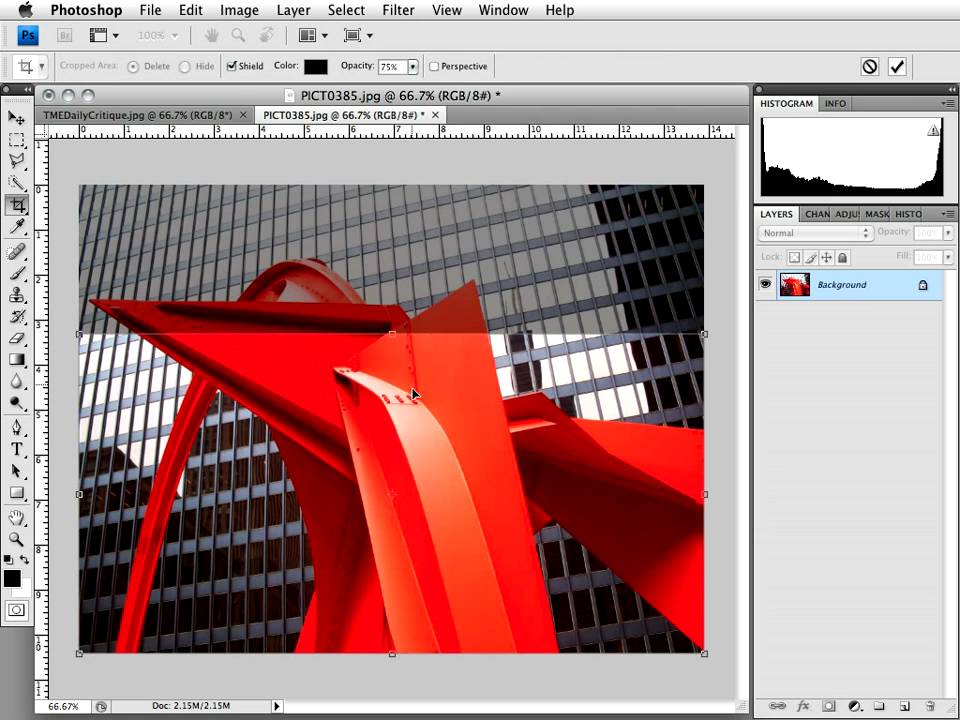Screen dimensions: 960x720
Task: Toggle lock all
Action: coord(843,257)
